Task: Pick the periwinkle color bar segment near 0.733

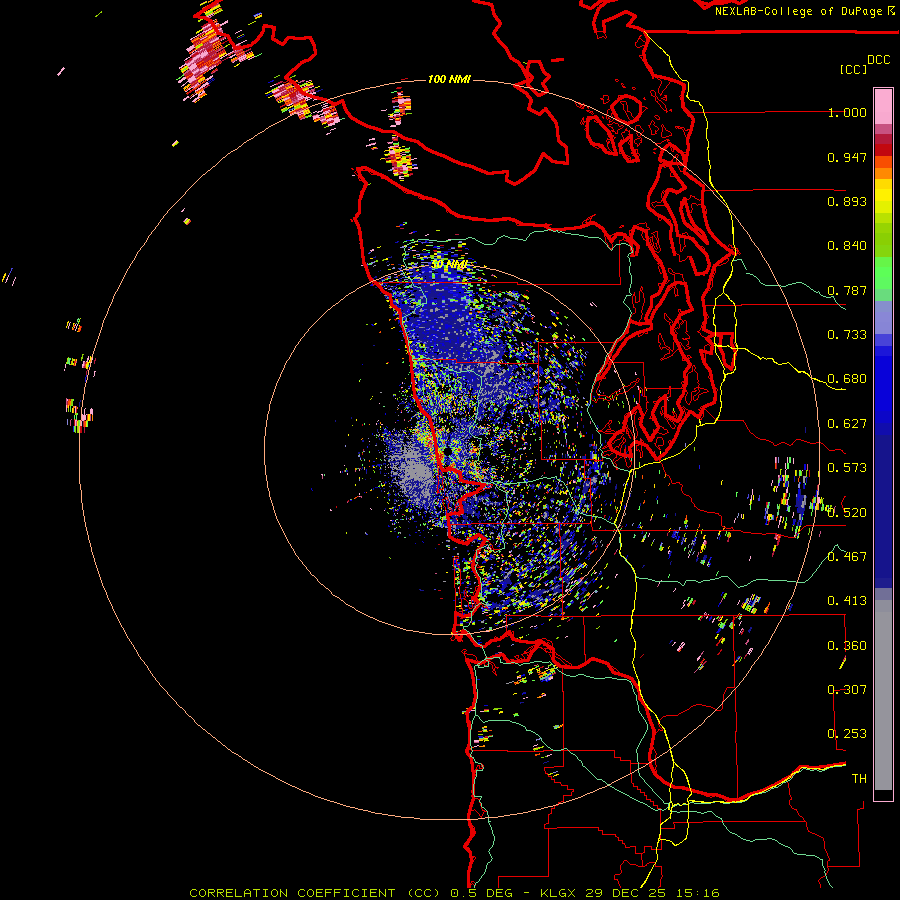Action: (883, 317)
